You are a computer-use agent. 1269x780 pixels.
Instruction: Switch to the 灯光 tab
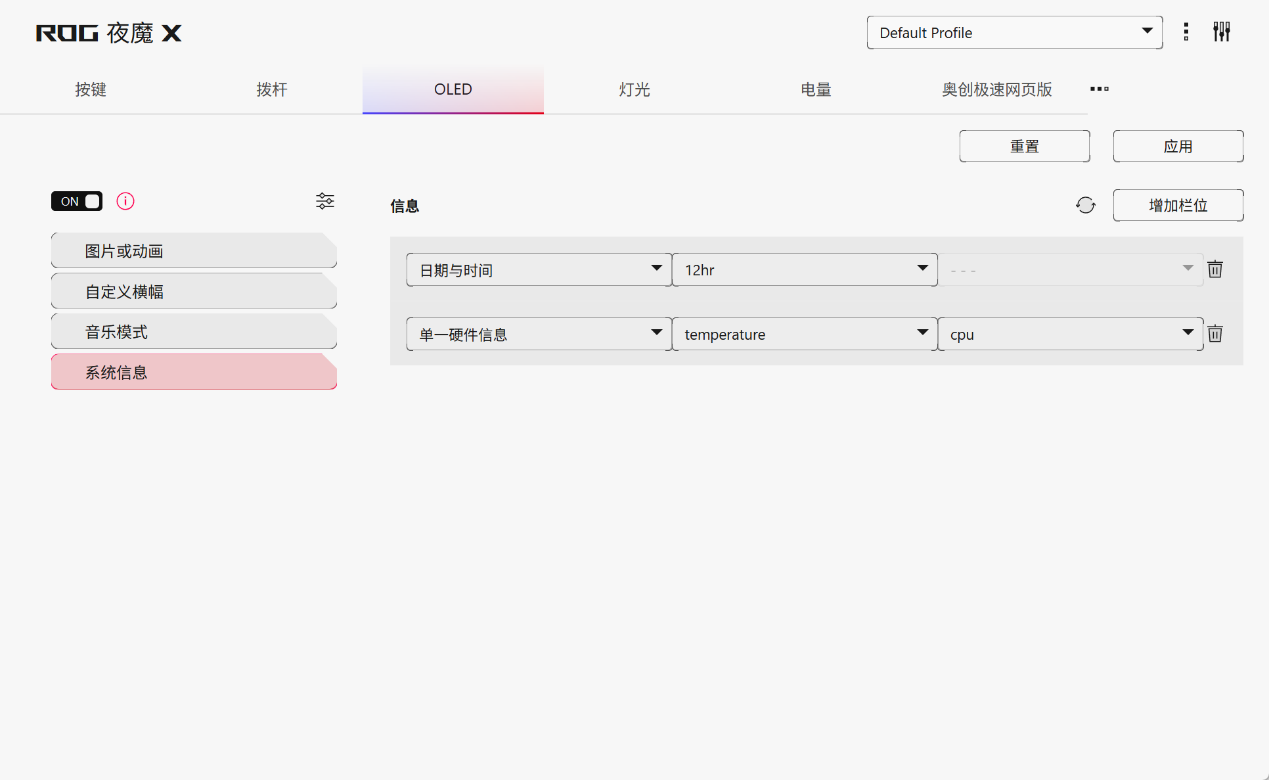(634, 90)
